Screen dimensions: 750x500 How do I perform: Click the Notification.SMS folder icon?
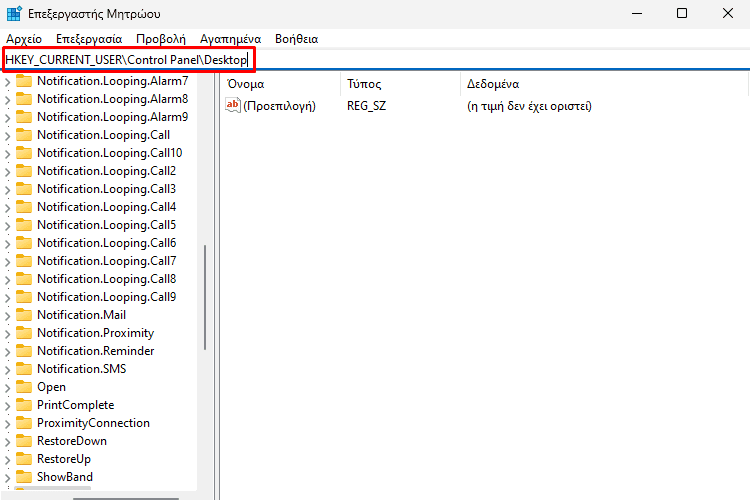coord(24,368)
